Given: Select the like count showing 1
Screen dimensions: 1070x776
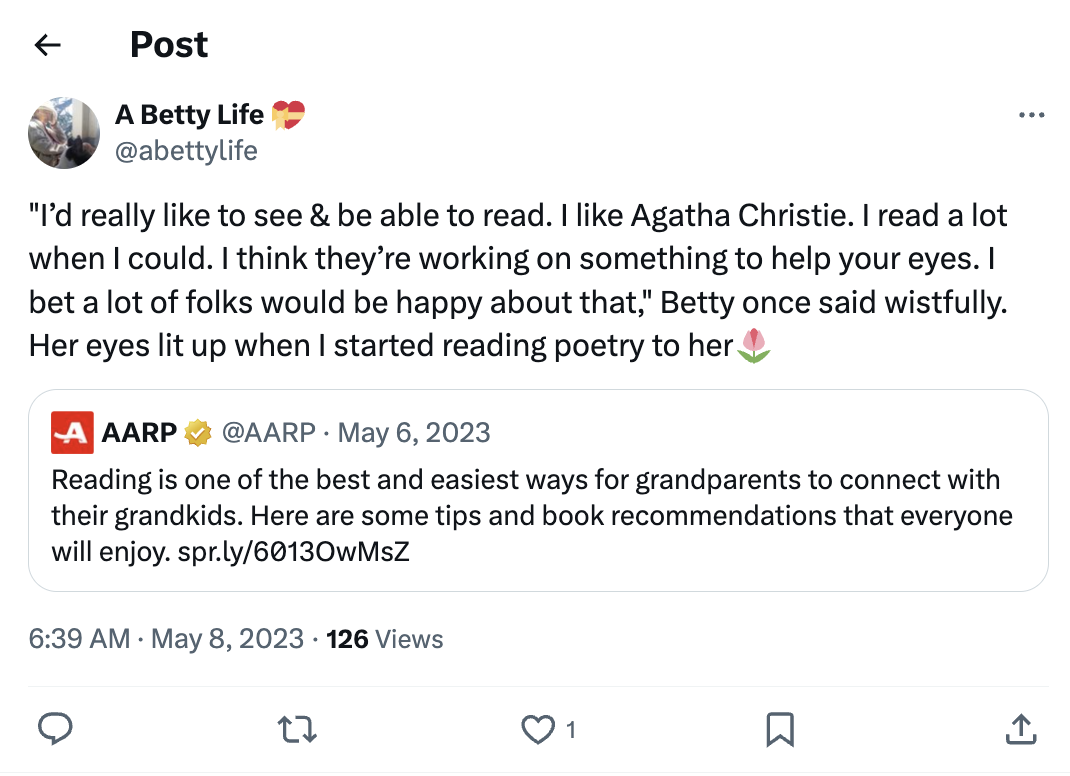Looking at the screenshot, I should point(572,730).
